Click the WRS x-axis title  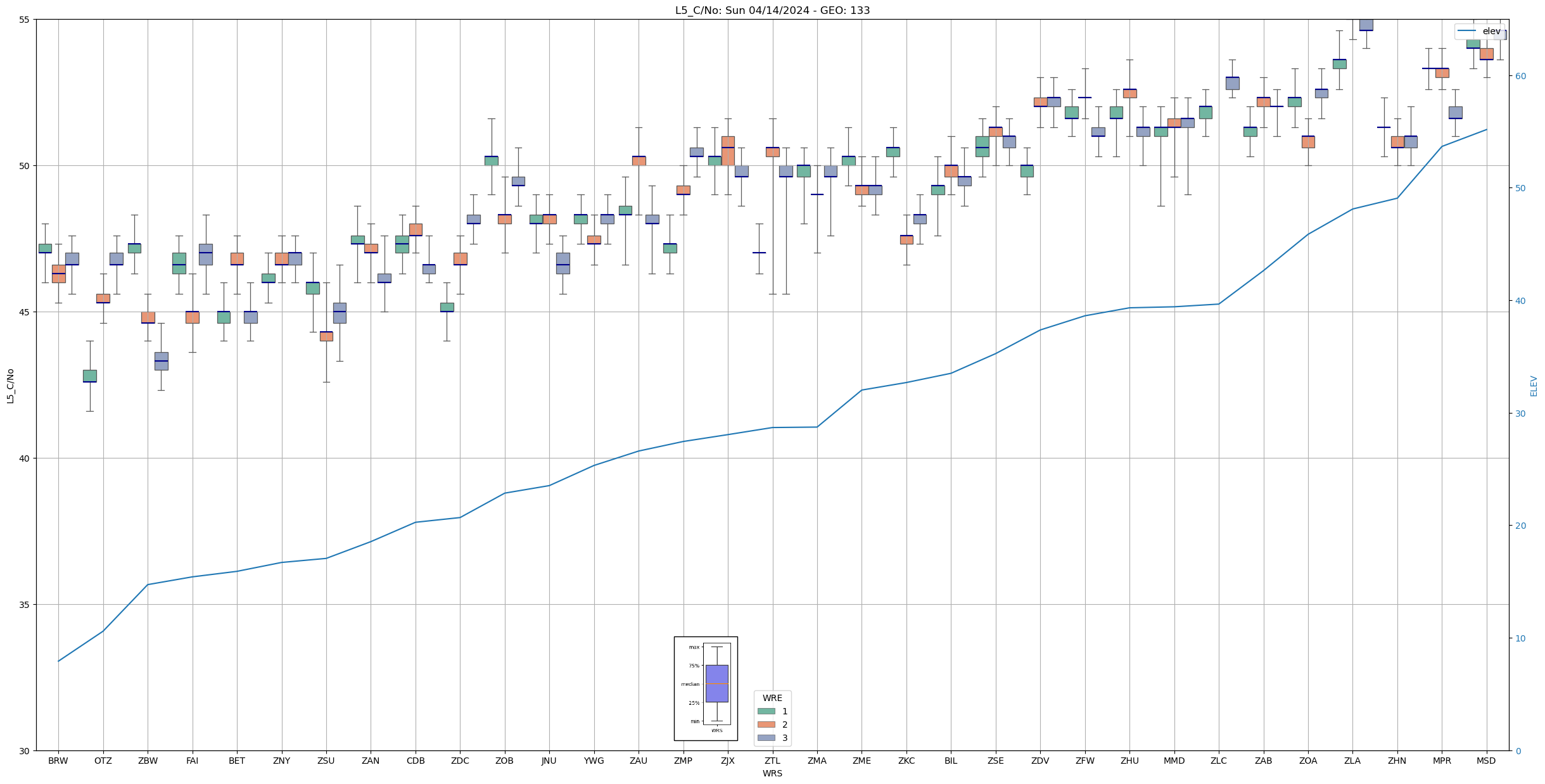772,773
